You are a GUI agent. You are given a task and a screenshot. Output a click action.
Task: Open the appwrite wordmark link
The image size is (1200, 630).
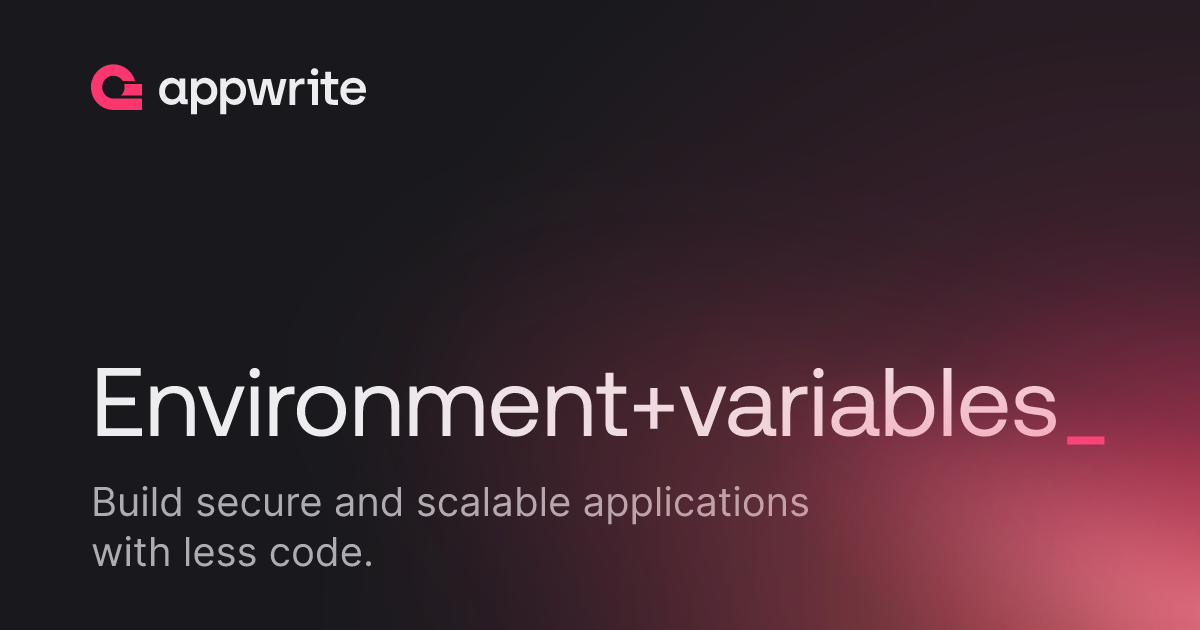[x=262, y=92]
